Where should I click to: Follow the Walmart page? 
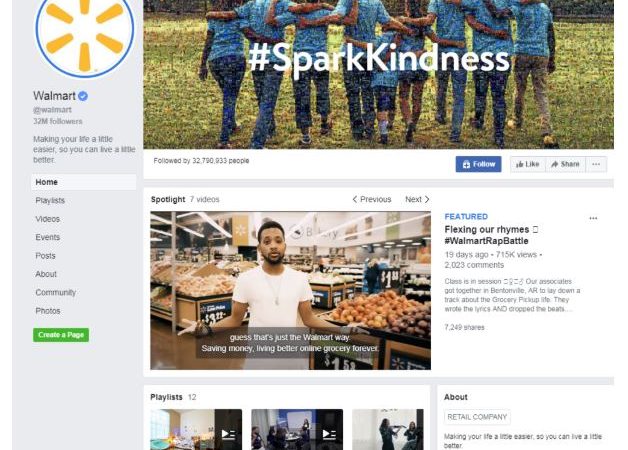pyautogui.click(x=478, y=164)
